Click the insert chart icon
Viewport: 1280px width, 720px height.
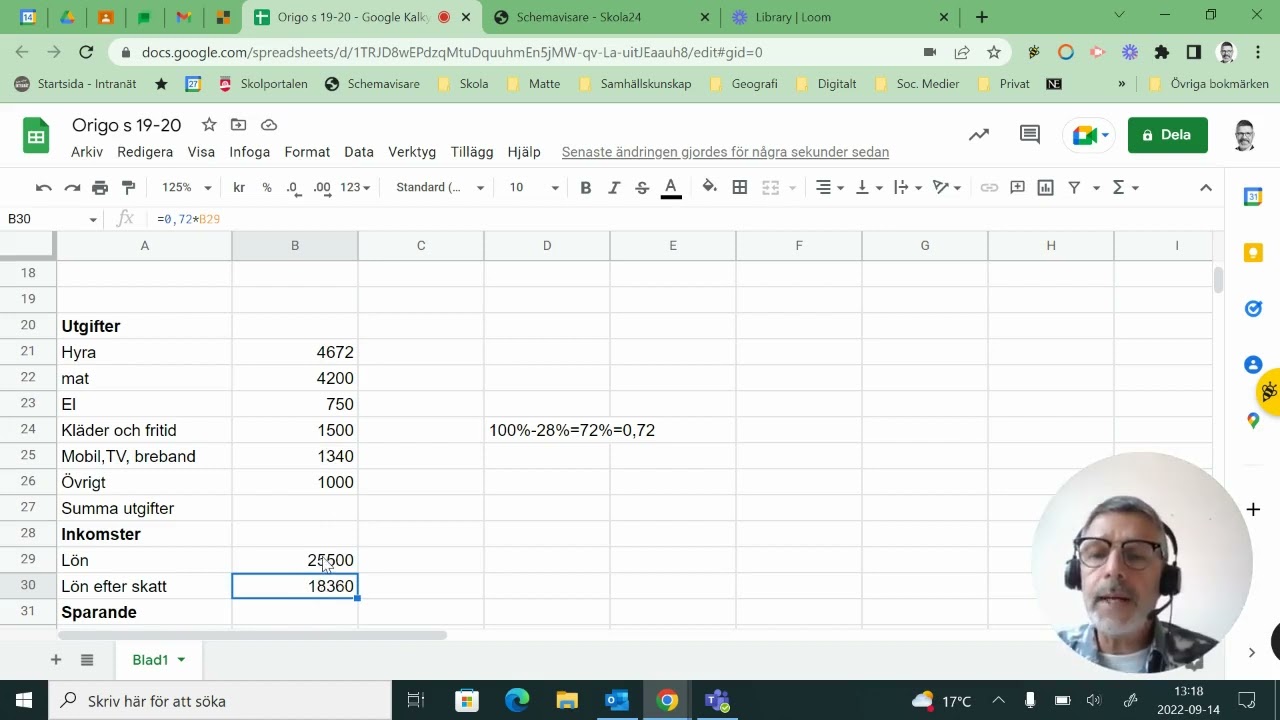click(1045, 187)
